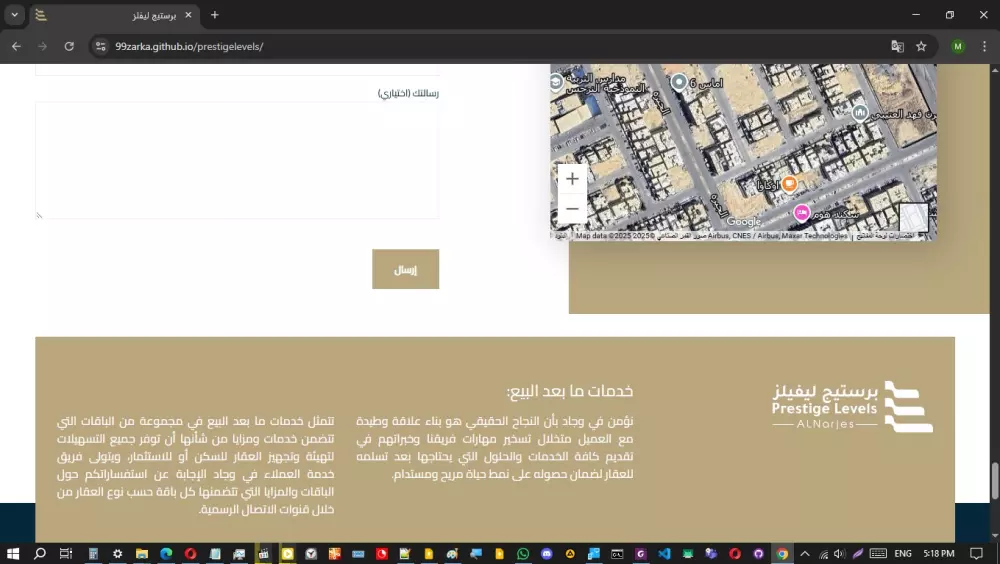Click the اماس 6 location pin on map
Screen dimensions: 1000x564
(x=679, y=82)
